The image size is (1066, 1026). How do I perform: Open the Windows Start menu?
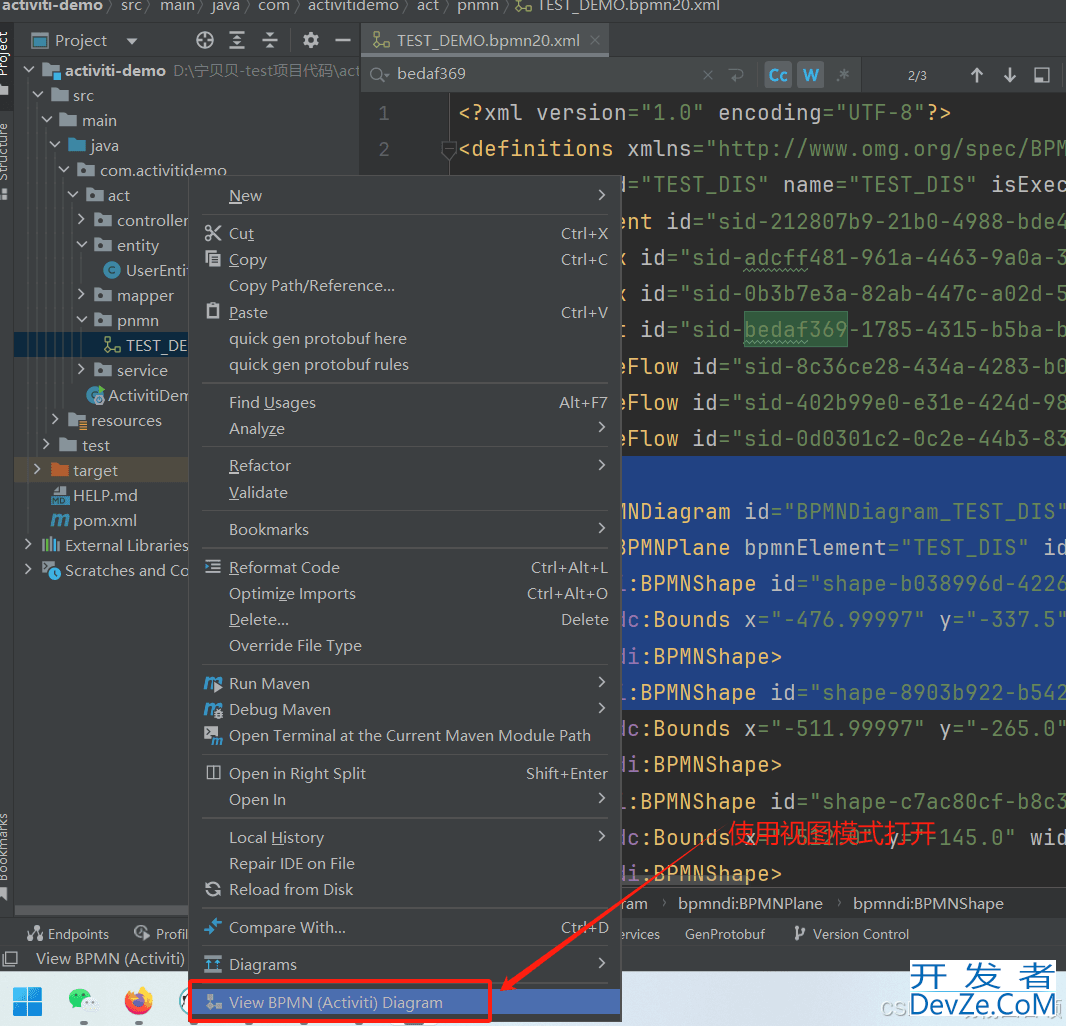tap(27, 1002)
